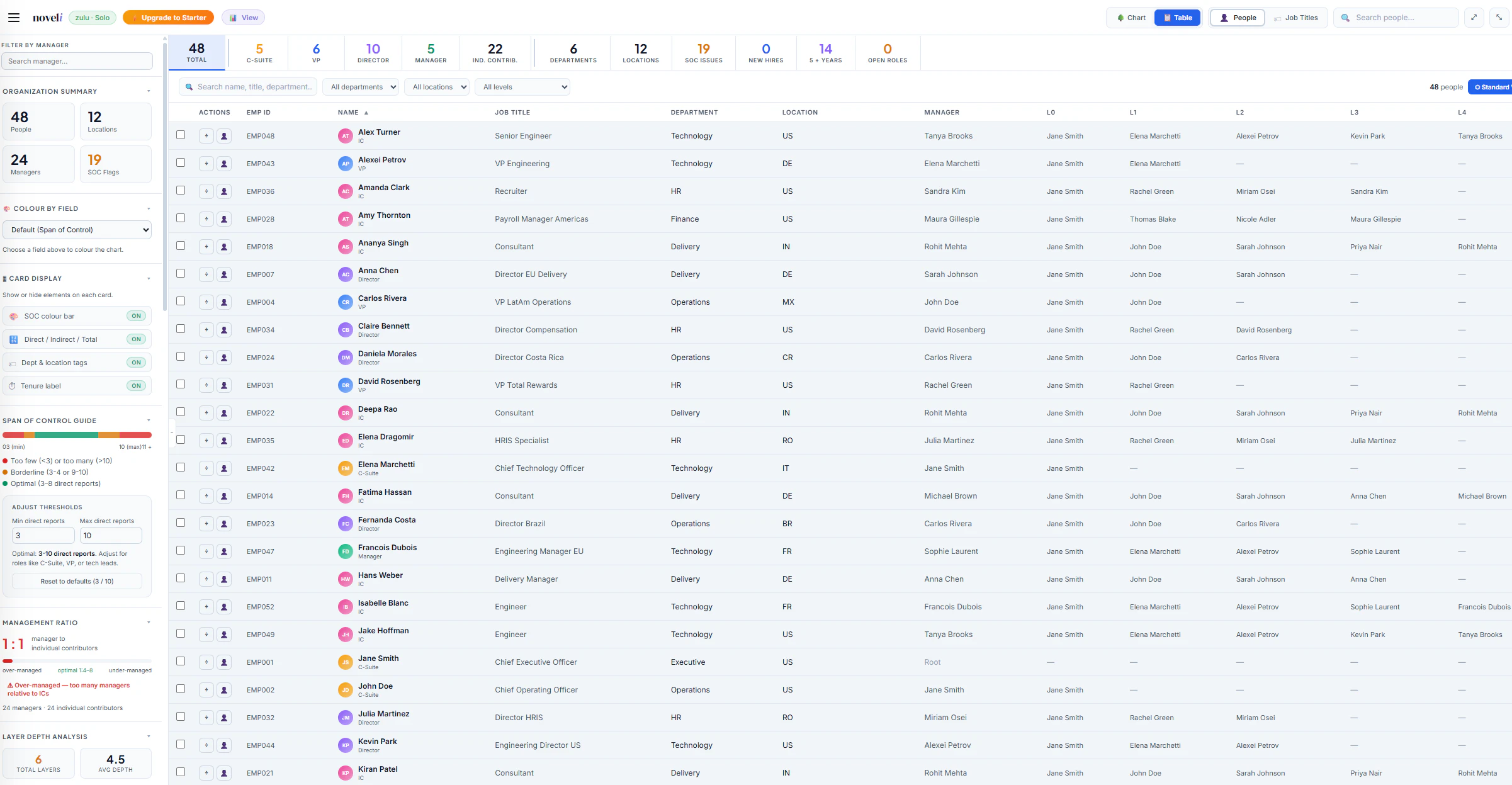Open the person profile icon for Elena Marchetti

pyautogui.click(x=223, y=468)
